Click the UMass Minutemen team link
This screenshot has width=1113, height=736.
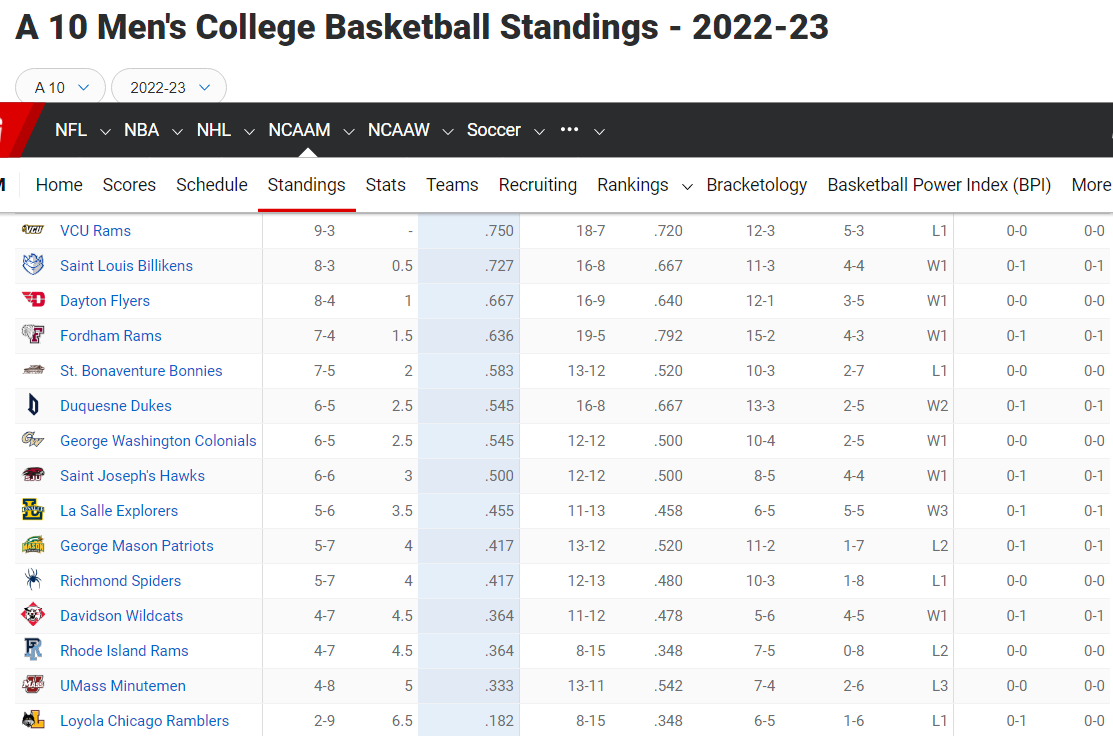tap(123, 686)
